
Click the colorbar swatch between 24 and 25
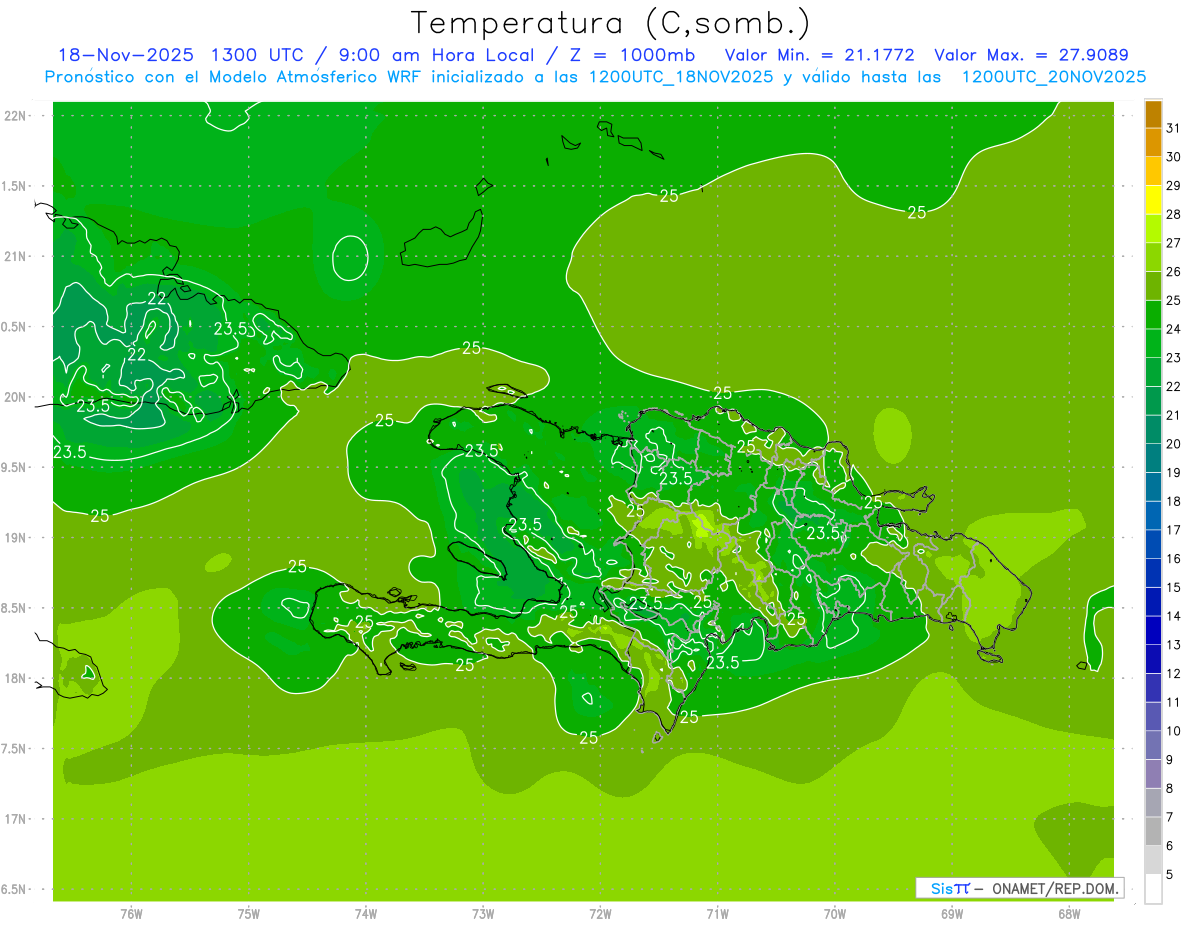click(x=1153, y=315)
